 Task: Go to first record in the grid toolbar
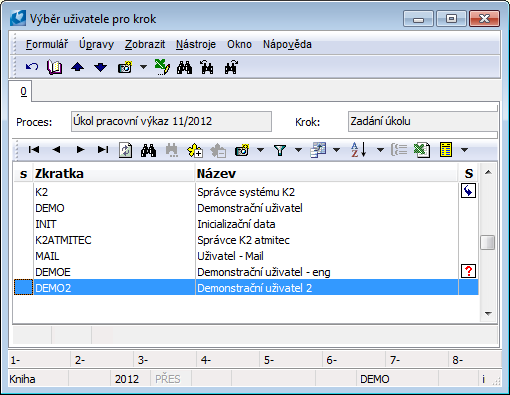34,150
